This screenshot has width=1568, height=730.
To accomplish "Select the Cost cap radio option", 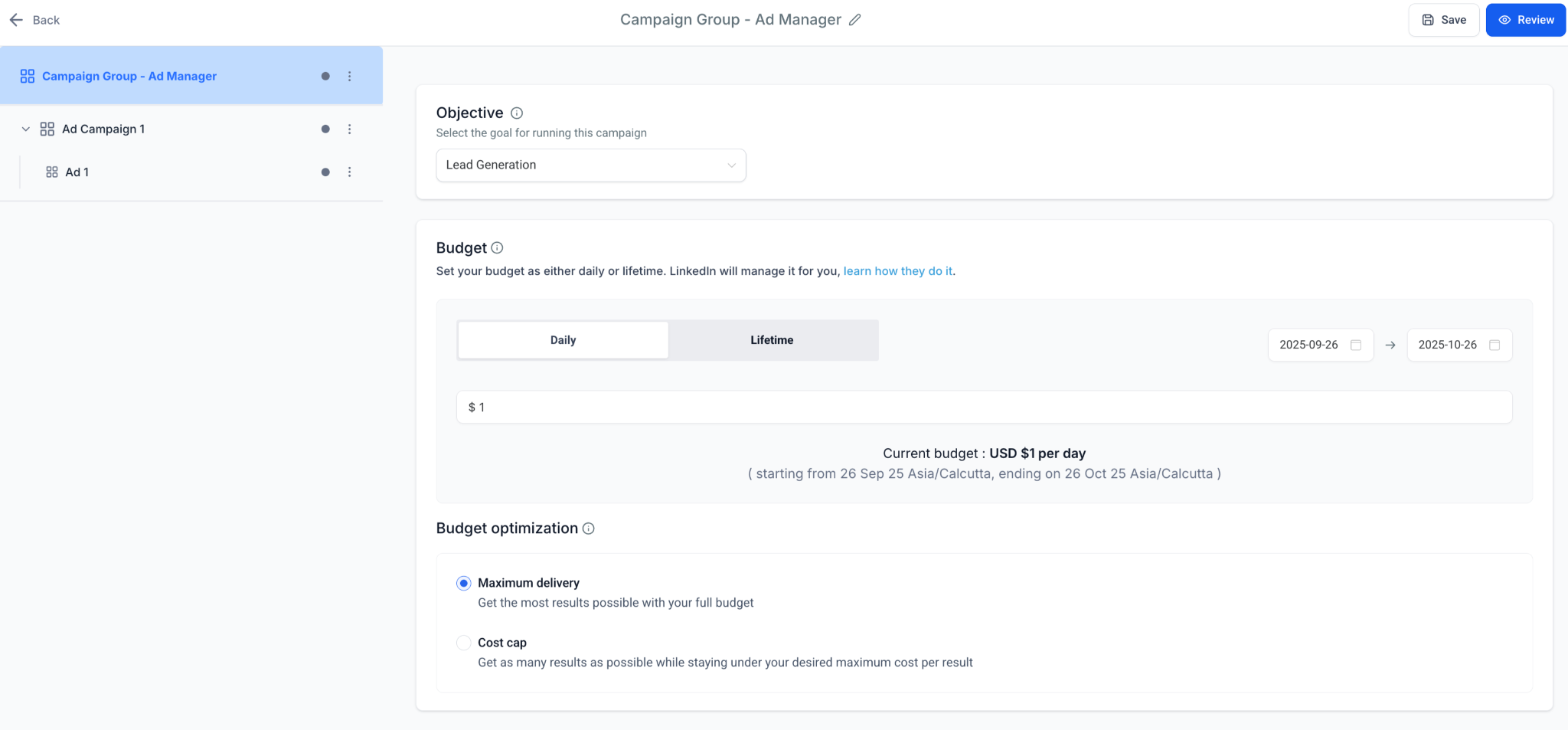I will 464,643.
